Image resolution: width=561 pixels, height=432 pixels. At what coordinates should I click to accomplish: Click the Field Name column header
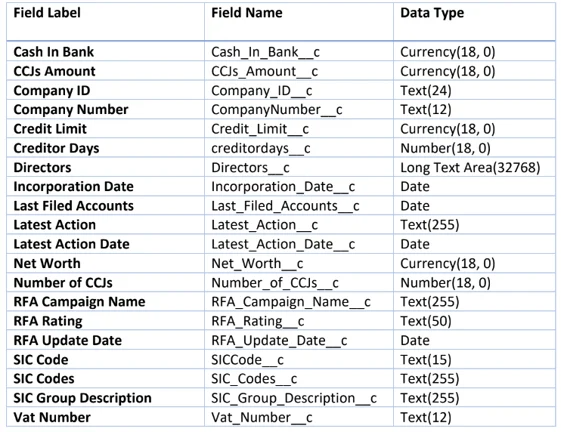(x=247, y=13)
